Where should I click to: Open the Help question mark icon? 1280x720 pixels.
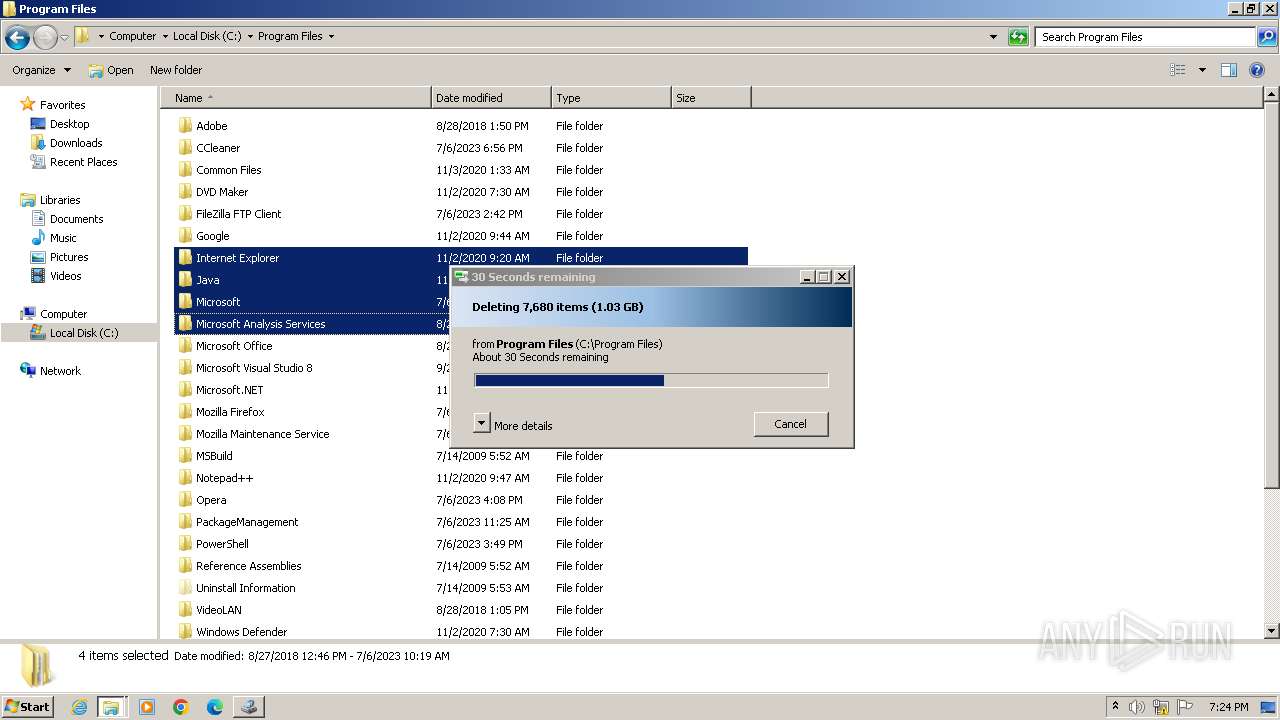pos(1257,70)
